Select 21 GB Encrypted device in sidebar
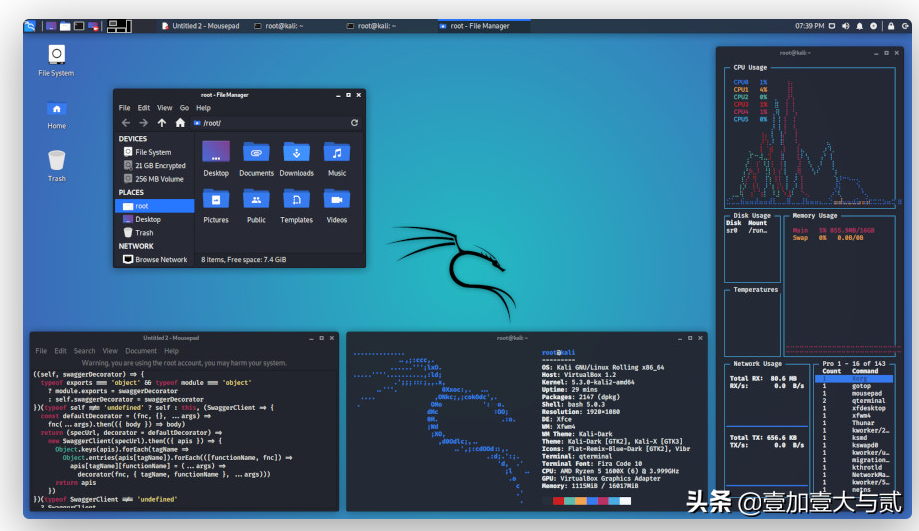The width and height of the screenshot is (919, 531). coord(155,166)
